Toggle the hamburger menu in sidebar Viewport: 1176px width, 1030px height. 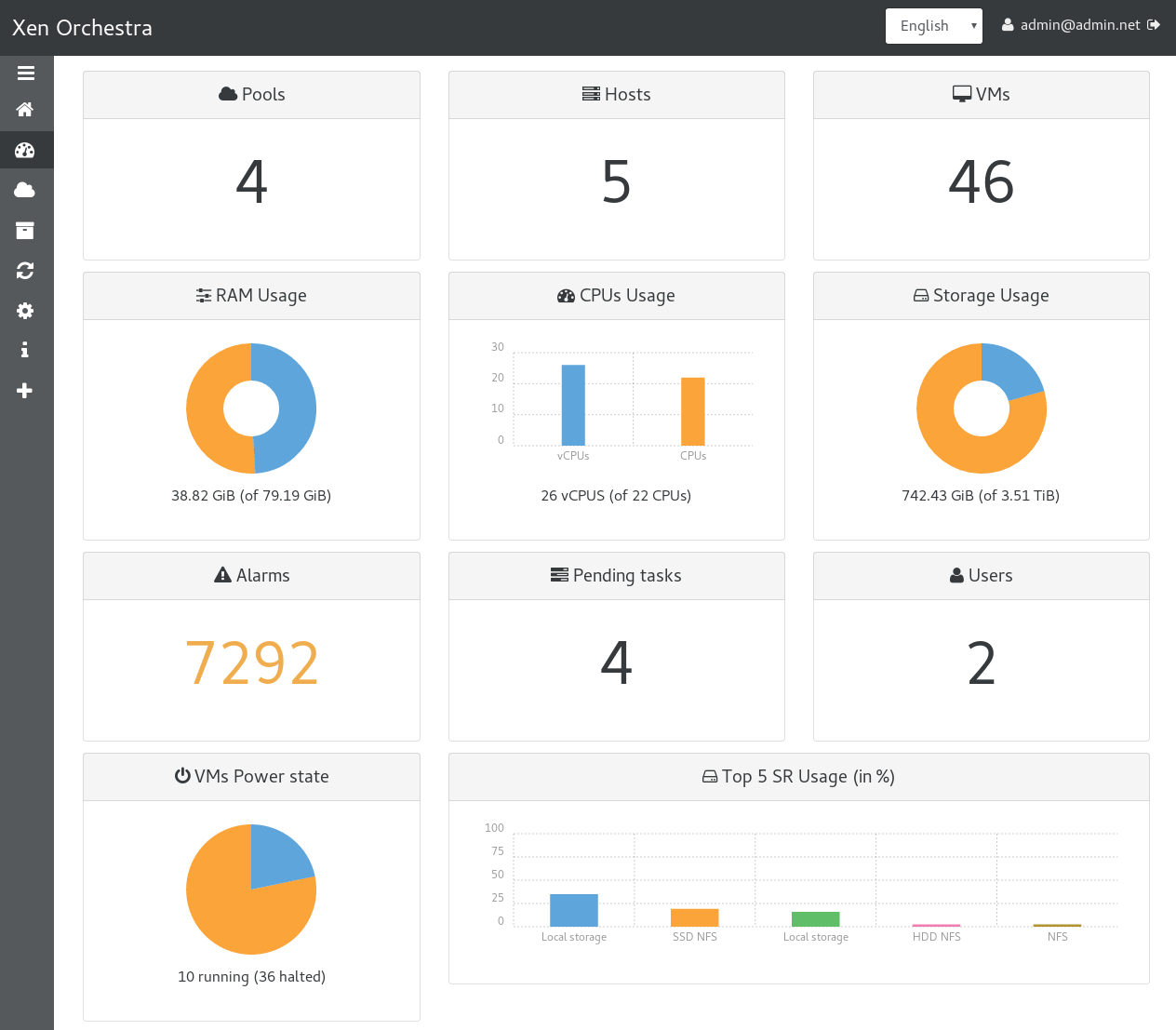26,73
